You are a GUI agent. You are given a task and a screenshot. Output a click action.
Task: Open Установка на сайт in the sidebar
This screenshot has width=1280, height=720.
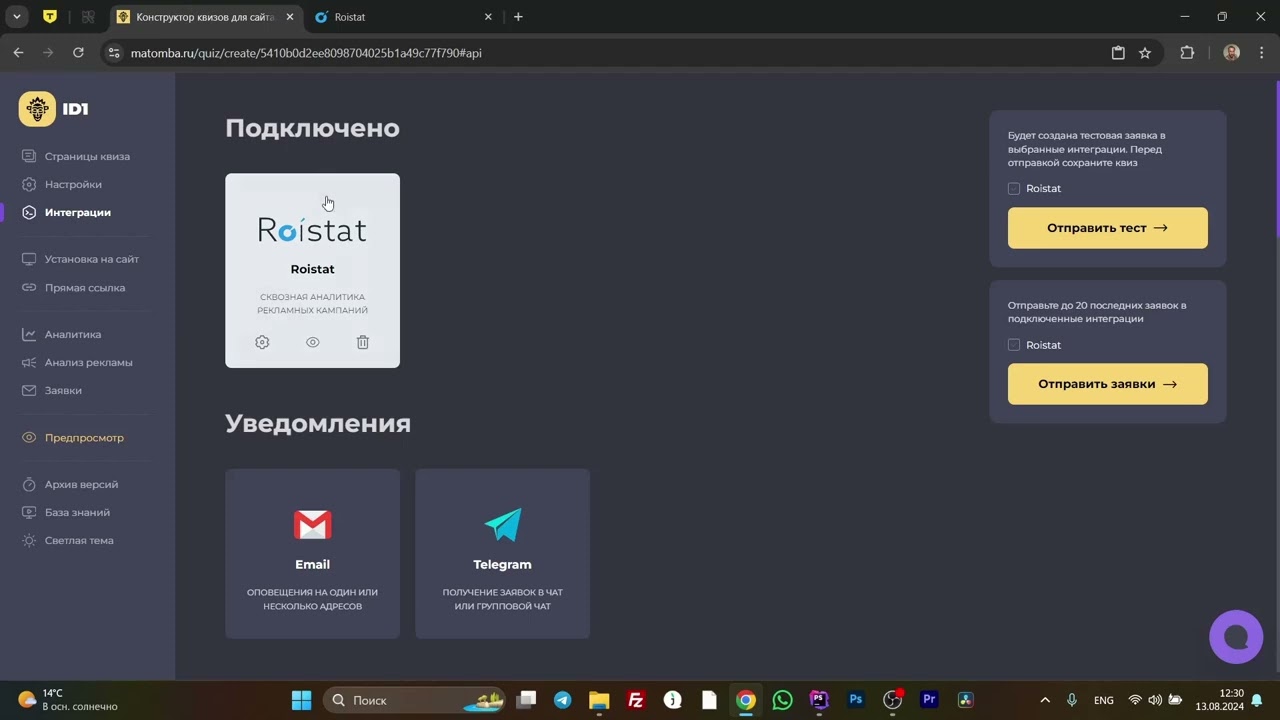point(91,259)
